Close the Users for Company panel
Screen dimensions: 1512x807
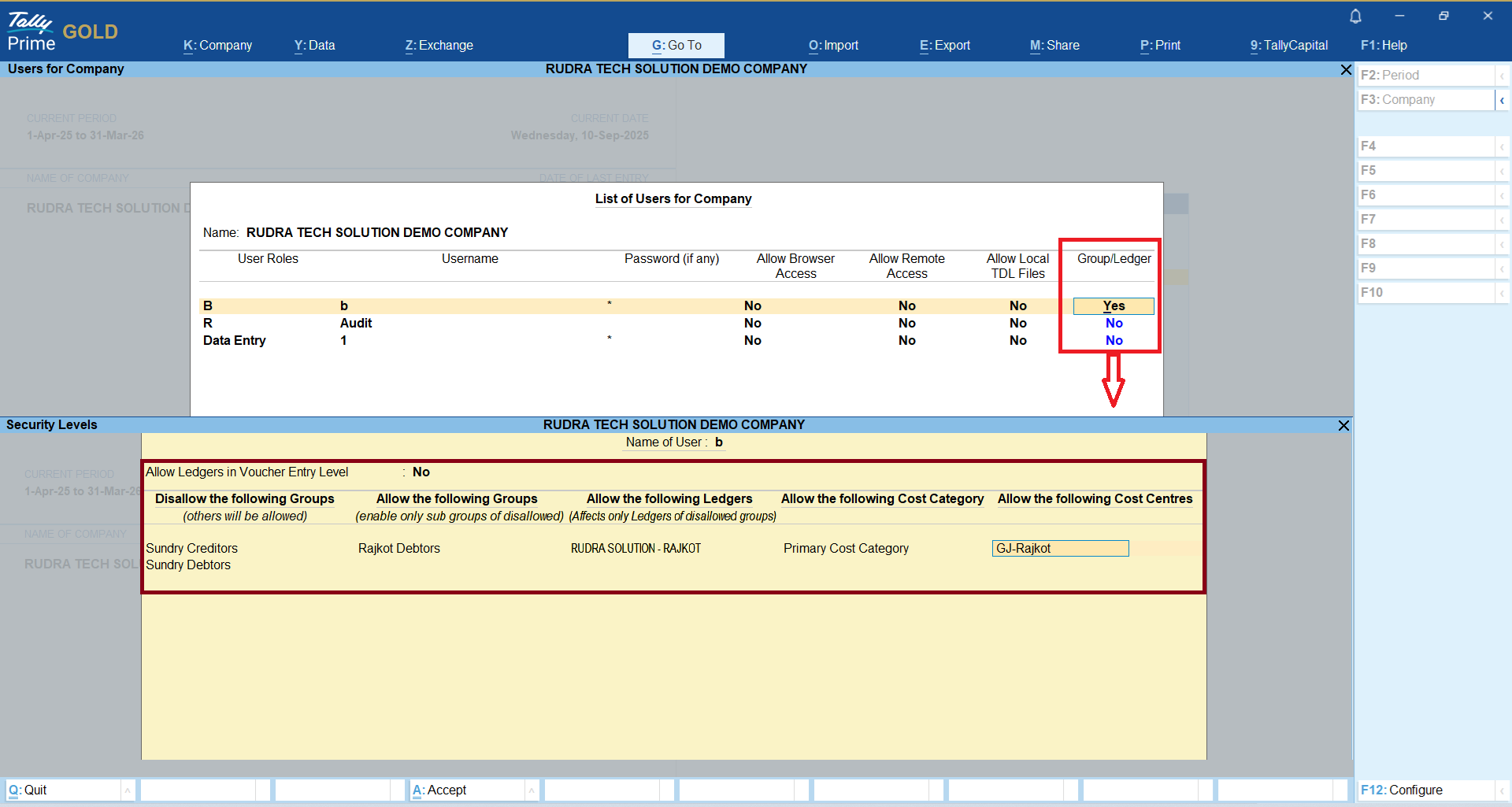tap(1346, 70)
